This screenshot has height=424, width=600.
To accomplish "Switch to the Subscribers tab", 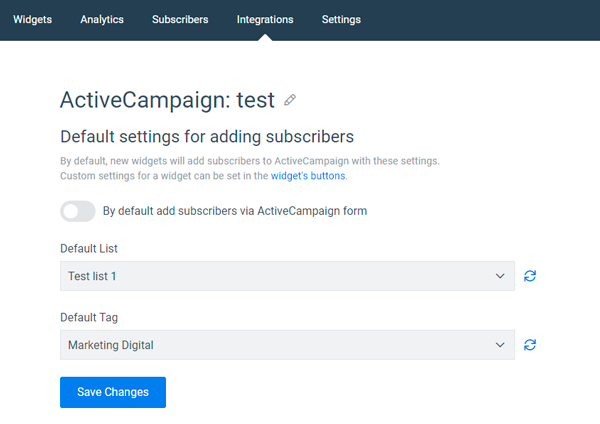I will 180,20.
